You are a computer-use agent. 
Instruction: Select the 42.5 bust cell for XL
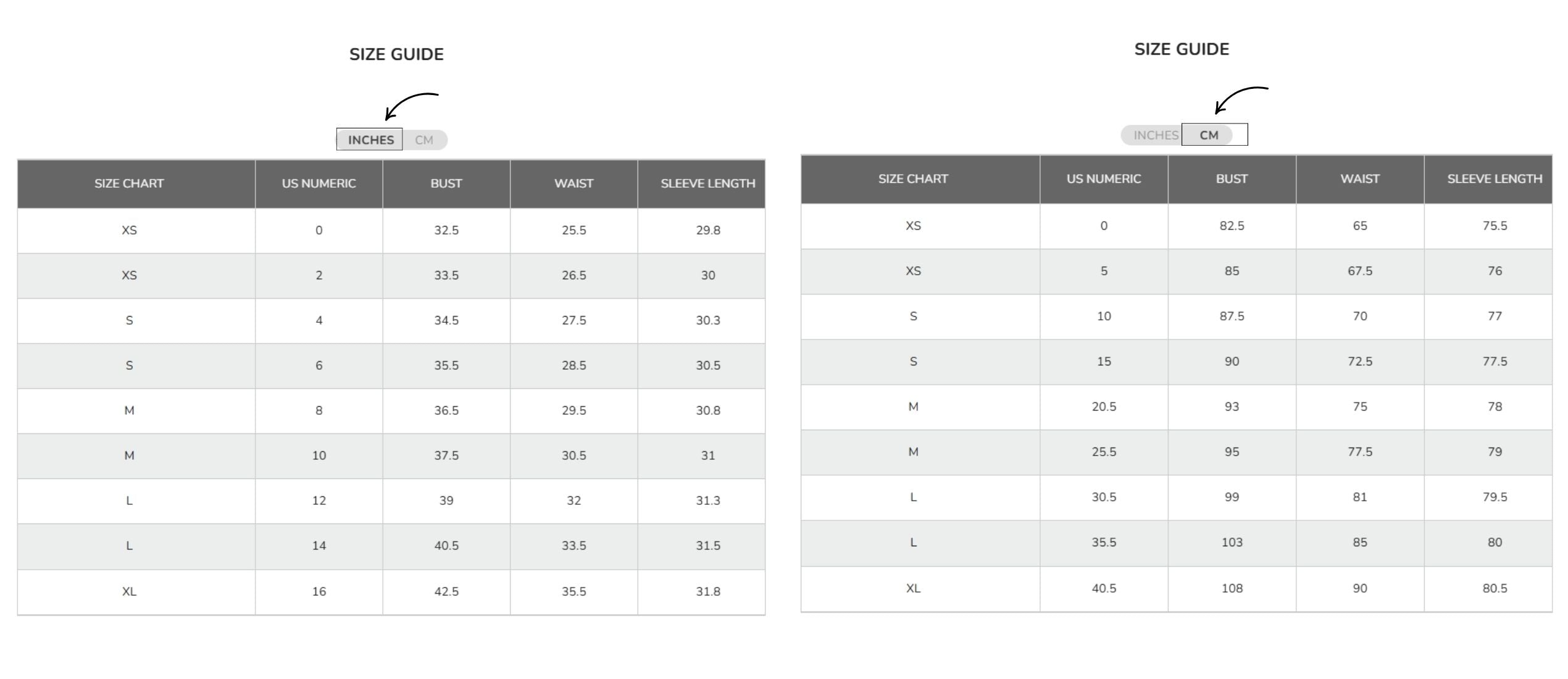coord(446,591)
